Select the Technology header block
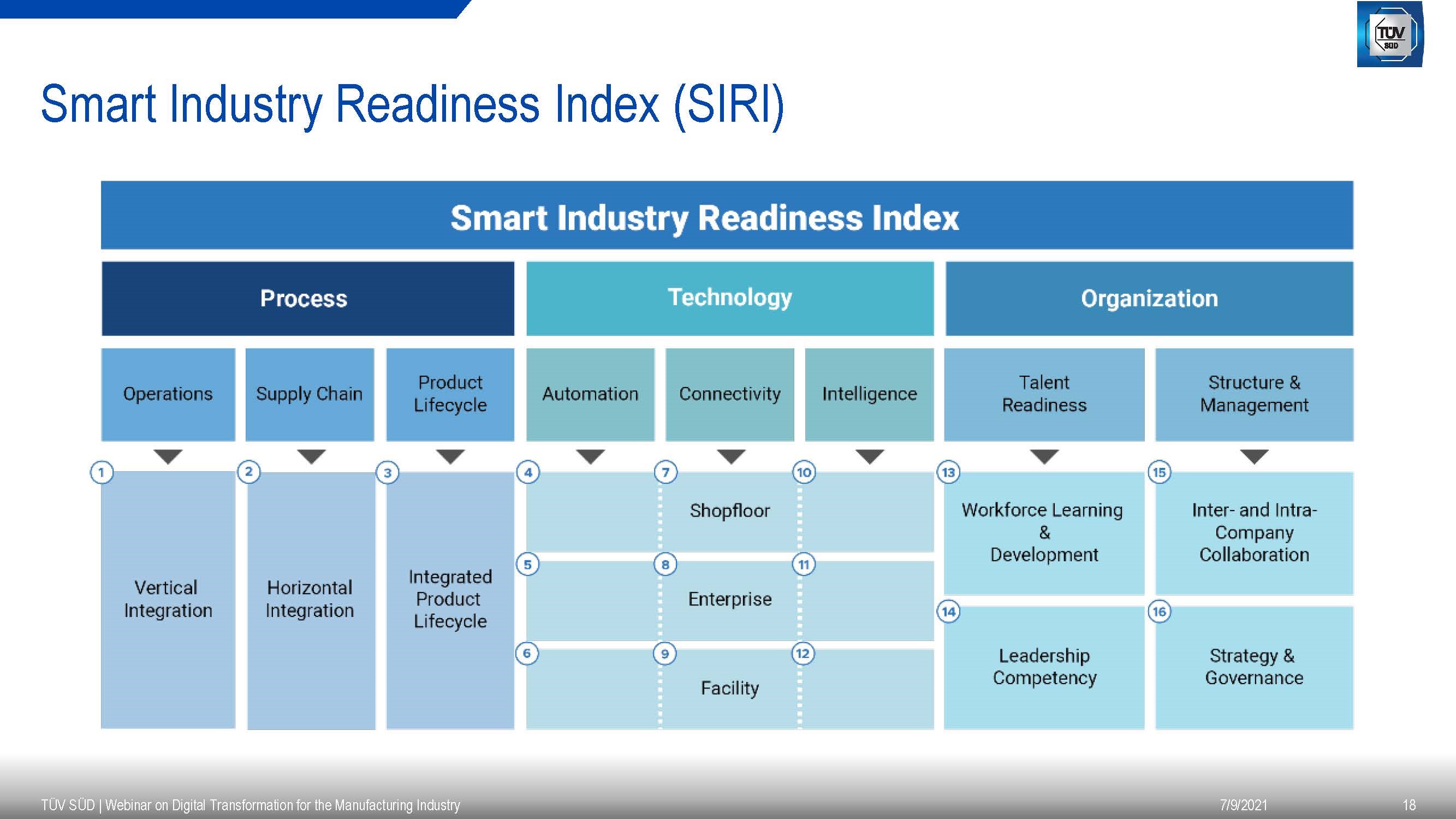The width and height of the screenshot is (1456, 819). tap(730, 299)
